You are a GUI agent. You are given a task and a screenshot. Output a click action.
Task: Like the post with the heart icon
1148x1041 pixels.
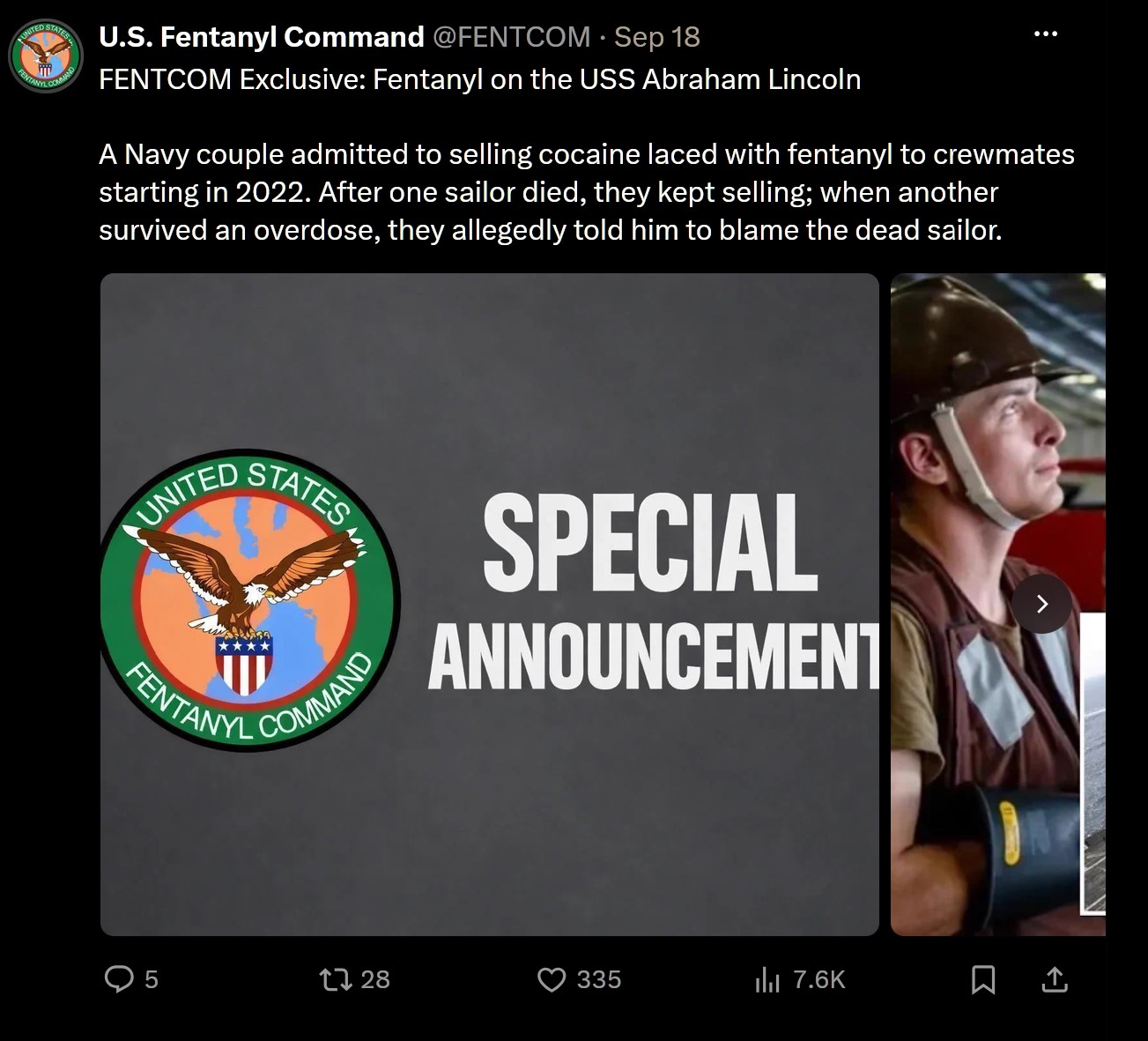pos(552,979)
